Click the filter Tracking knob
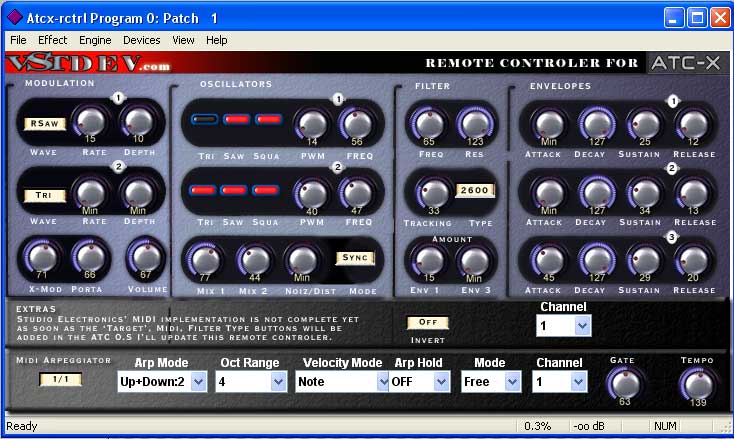The width and height of the screenshot is (734, 439). [434, 193]
